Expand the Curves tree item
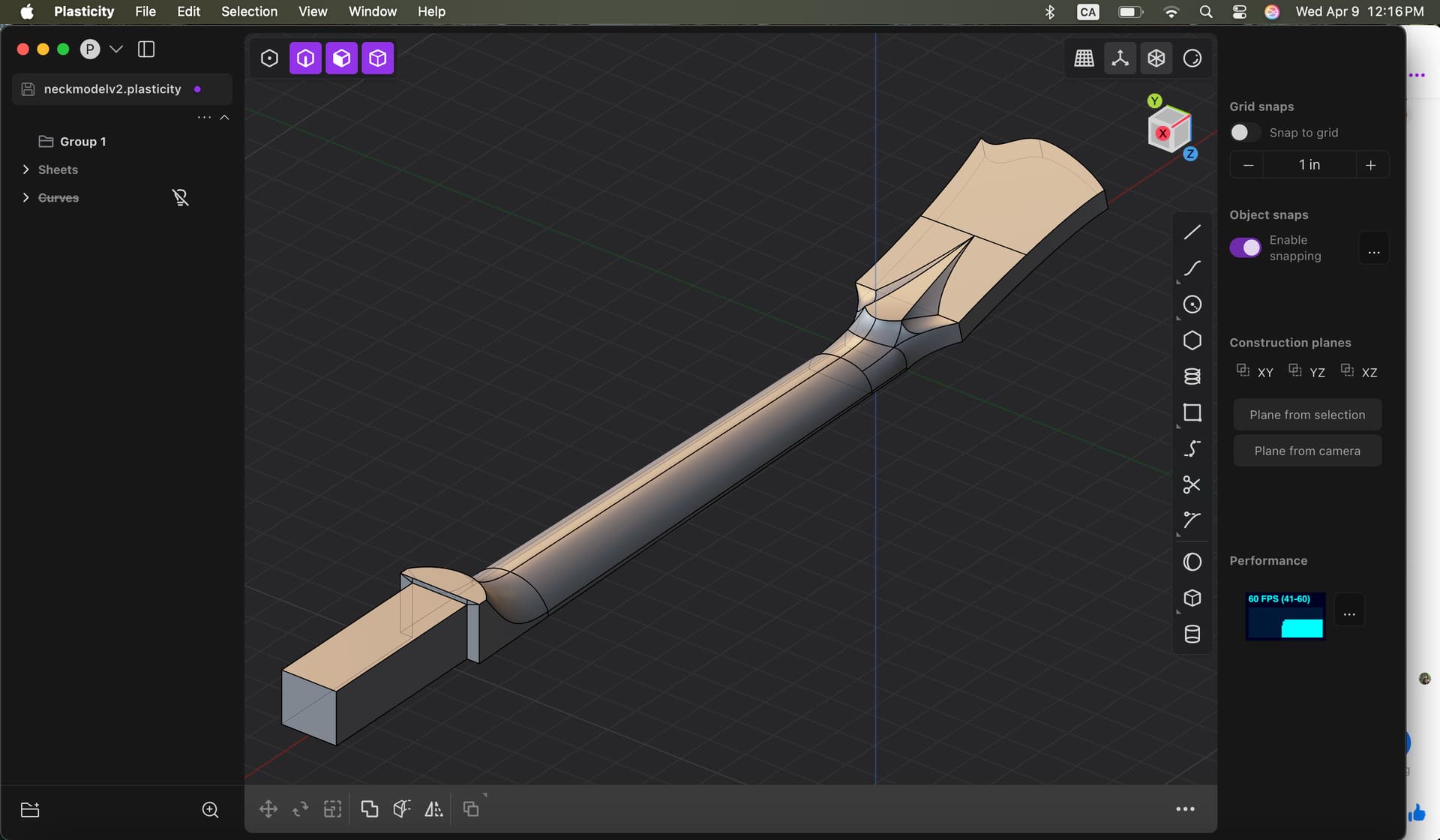Screen dimensions: 1440x840 point(26,198)
